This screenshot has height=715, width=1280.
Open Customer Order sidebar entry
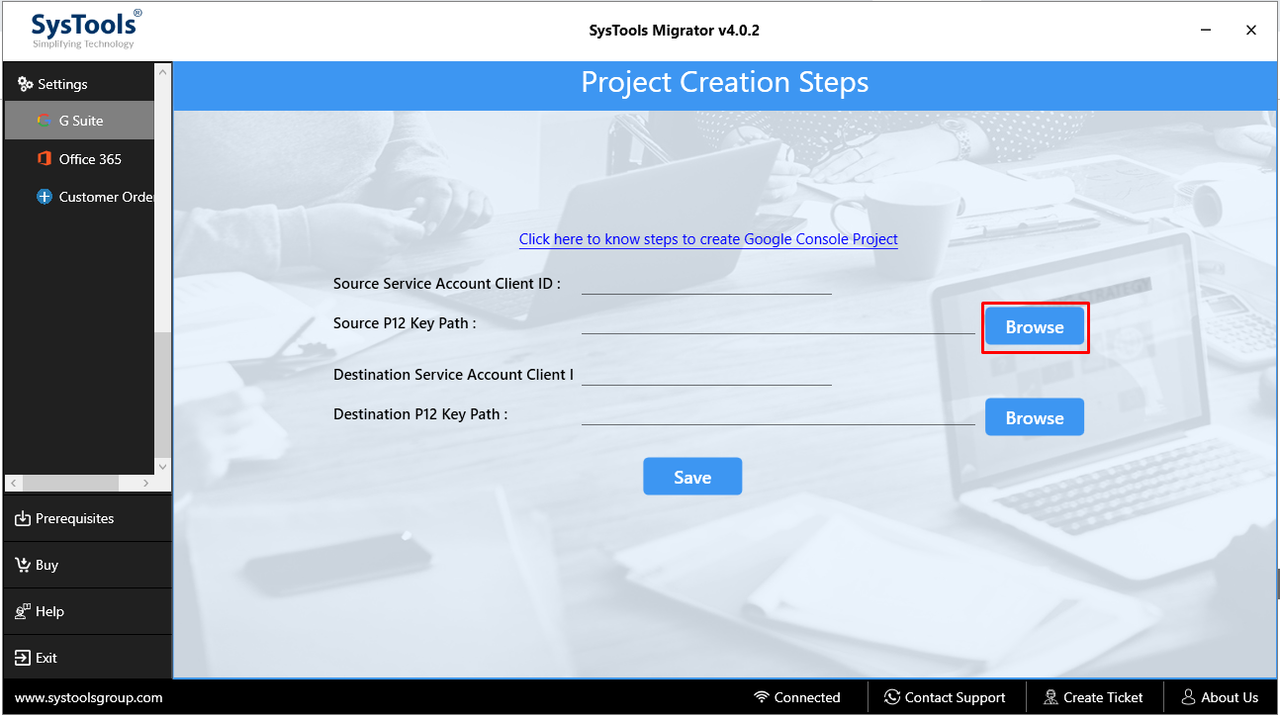coord(106,197)
